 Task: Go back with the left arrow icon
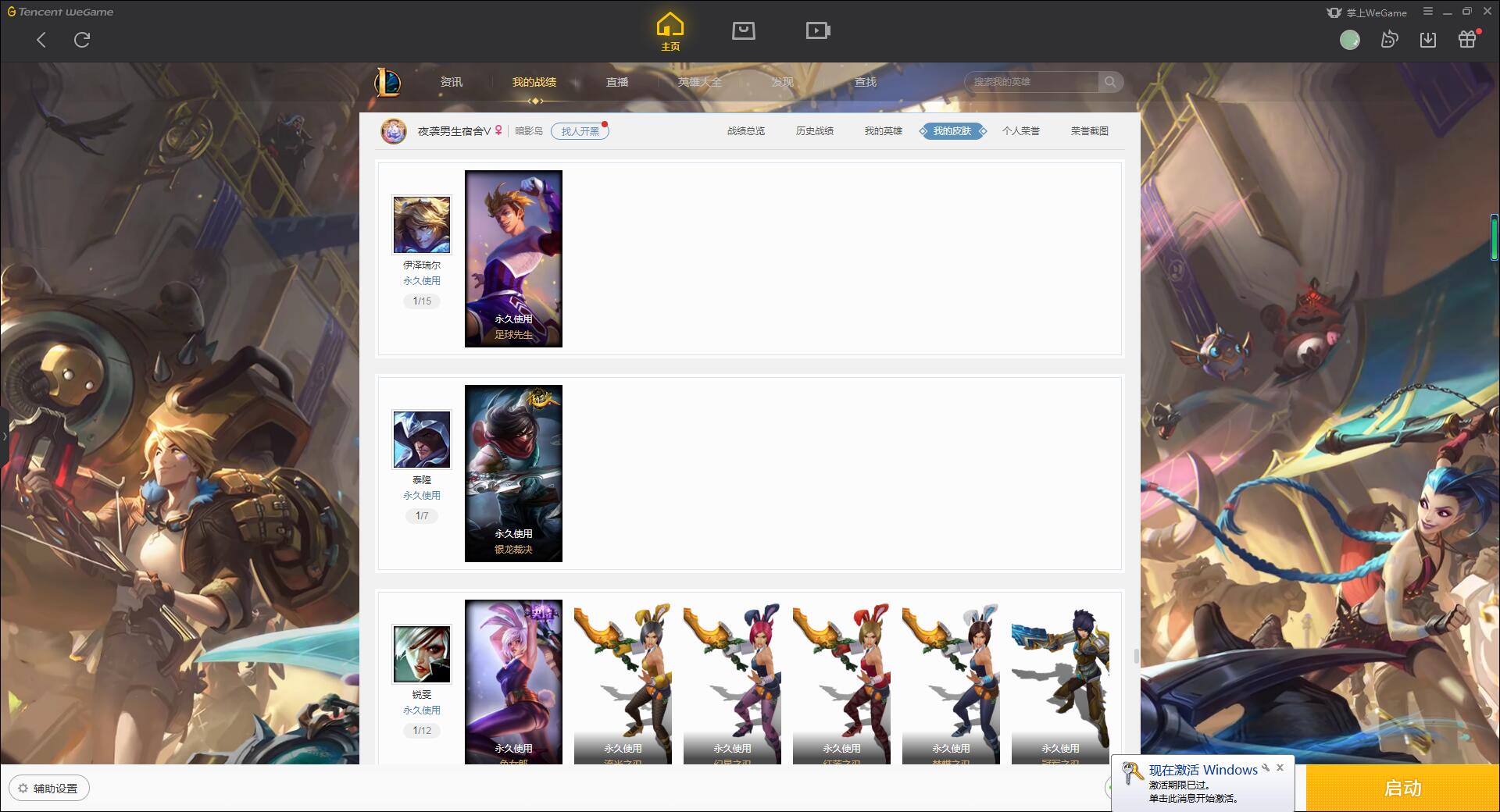coord(41,40)
